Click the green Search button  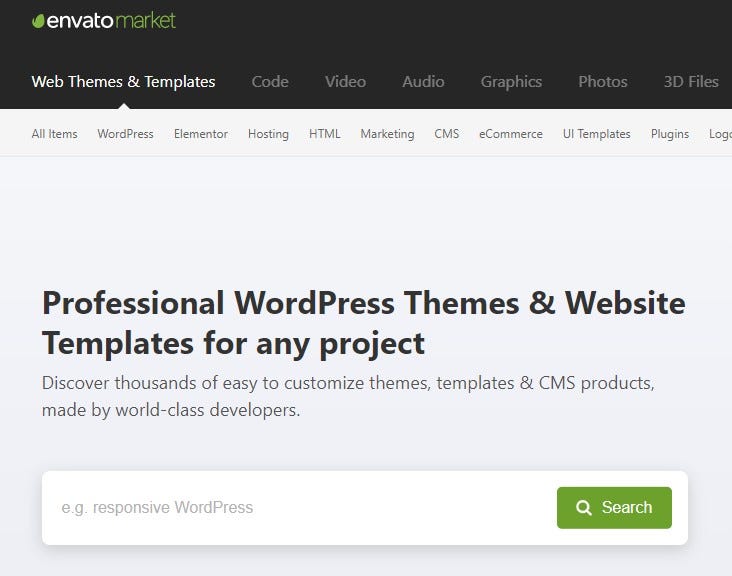[x=614, y=508]
